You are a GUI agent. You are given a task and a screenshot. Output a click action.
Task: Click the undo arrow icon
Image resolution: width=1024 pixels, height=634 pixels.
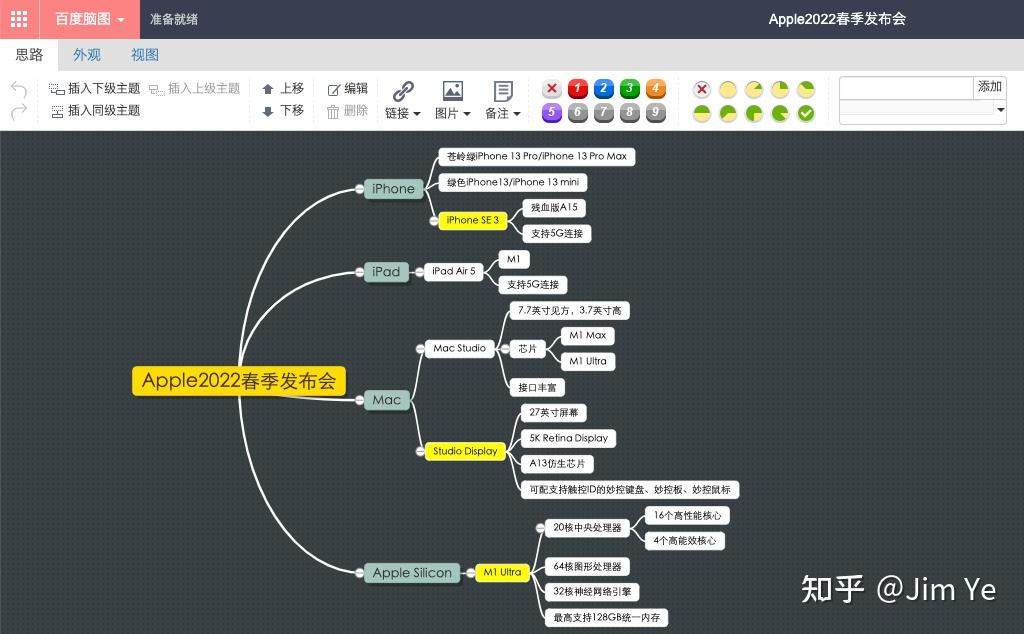(19, 89)
